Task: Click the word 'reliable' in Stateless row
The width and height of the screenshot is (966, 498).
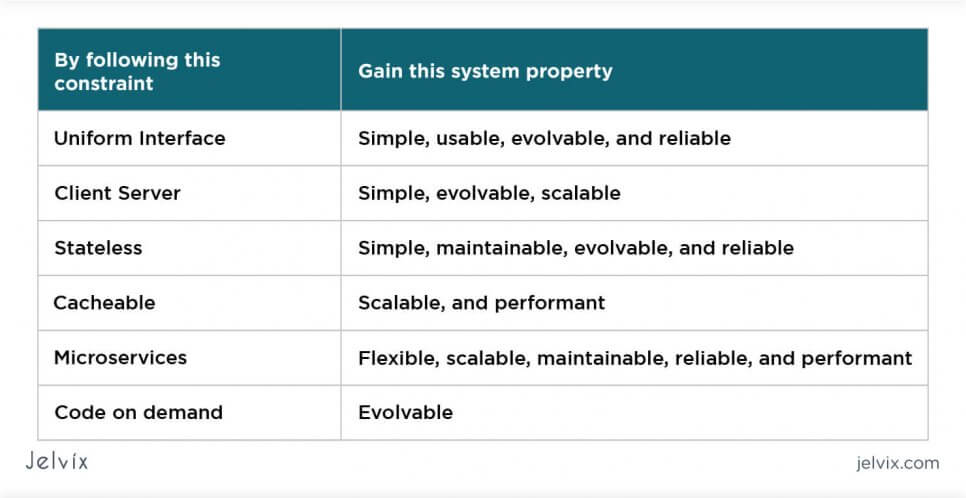Action: point(758,248)
